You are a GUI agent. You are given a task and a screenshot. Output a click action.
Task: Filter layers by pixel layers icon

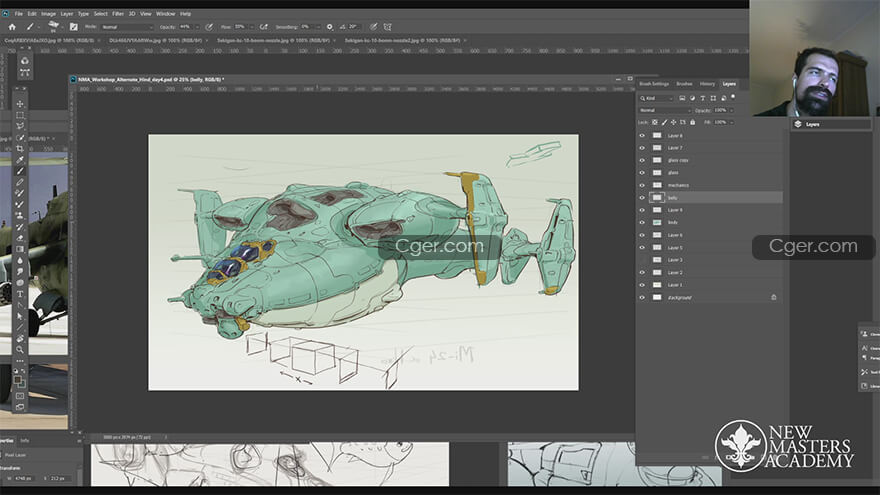(x=682, y=98)
